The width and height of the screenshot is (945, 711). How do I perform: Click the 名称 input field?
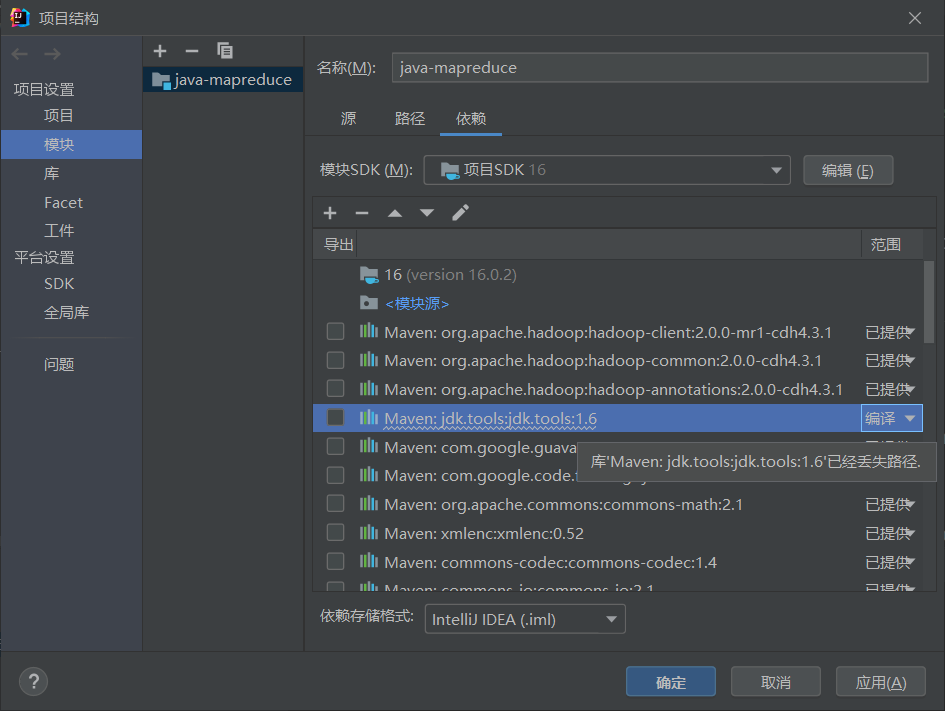pos(660,68)
